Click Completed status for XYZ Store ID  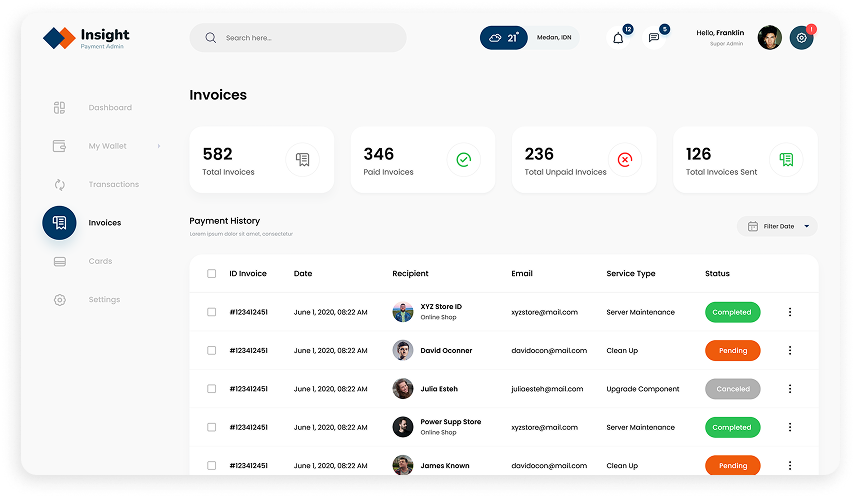[732, 312]
